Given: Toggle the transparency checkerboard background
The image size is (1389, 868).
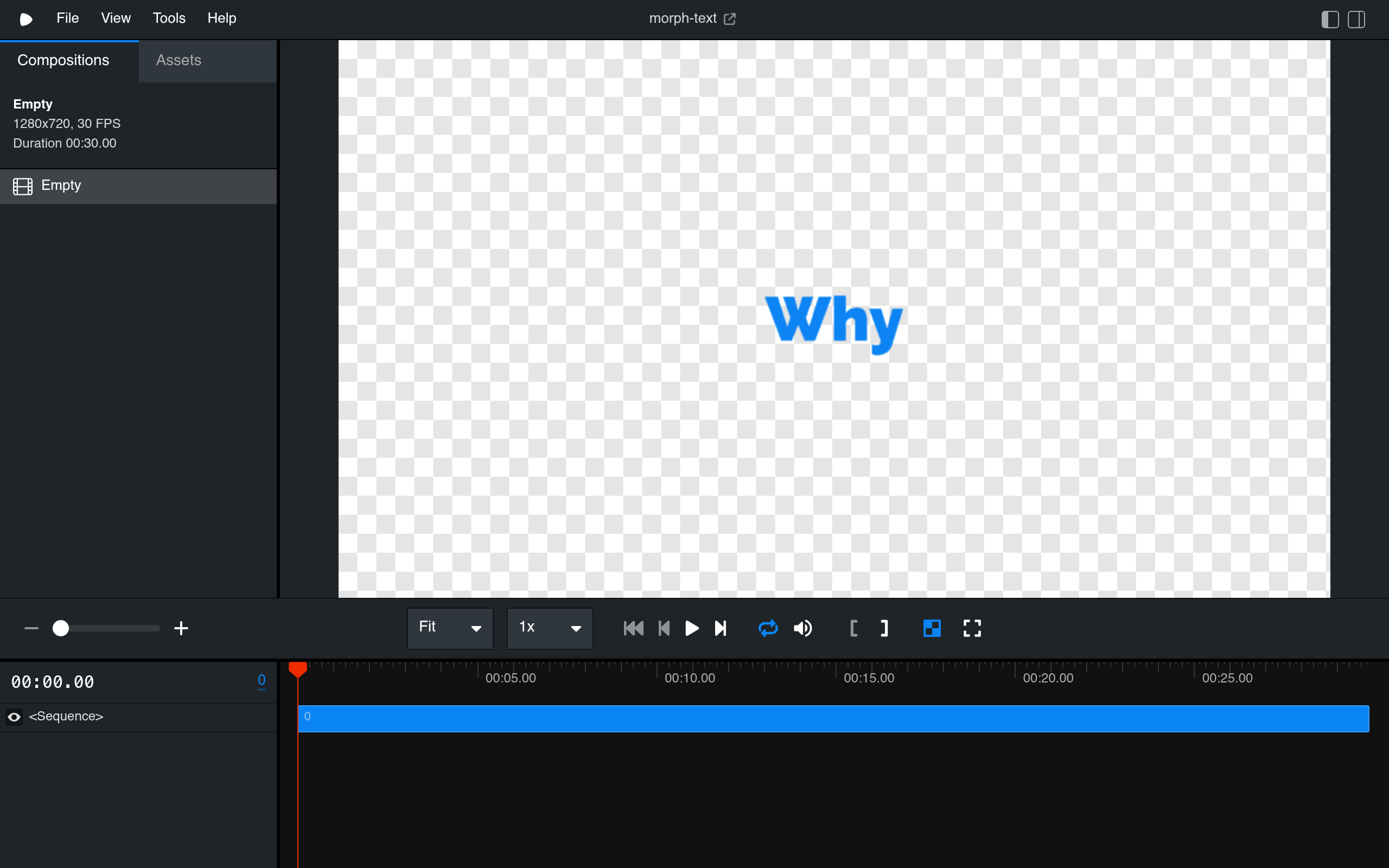Looking at the screenshot, I should coord(932,628).
